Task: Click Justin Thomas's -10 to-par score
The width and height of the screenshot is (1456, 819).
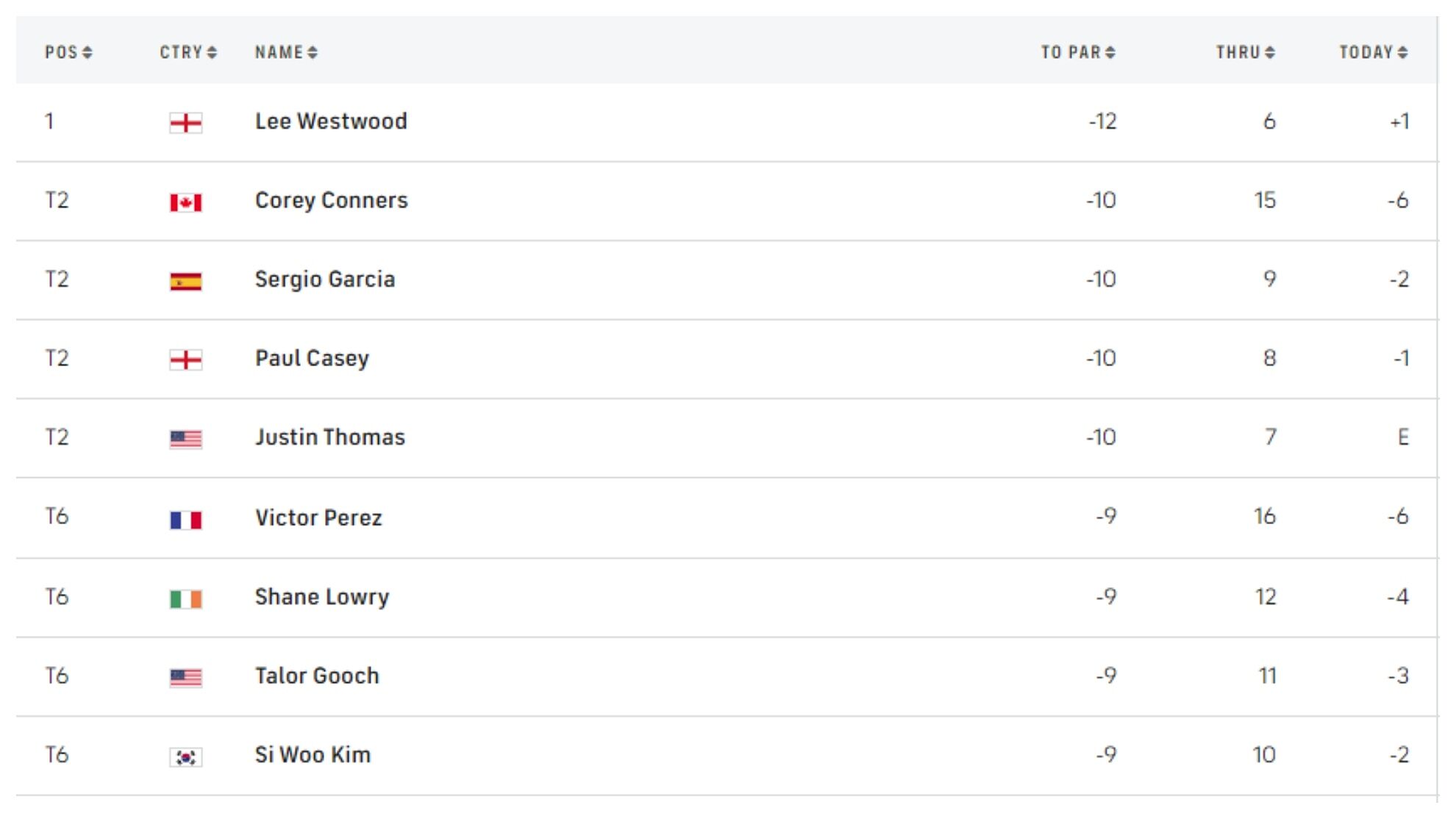Action: click(1101, 437)
